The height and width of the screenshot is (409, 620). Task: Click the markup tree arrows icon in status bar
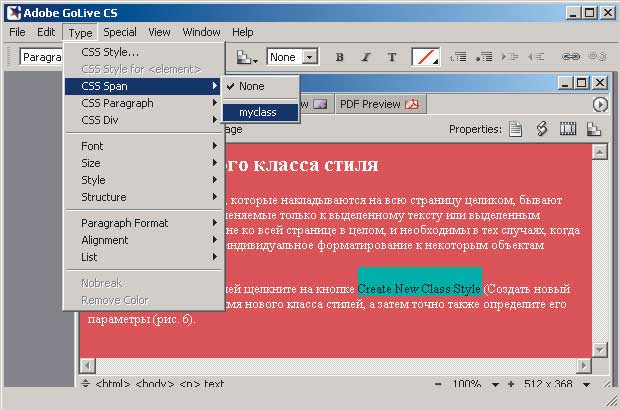tap(85, 383)
